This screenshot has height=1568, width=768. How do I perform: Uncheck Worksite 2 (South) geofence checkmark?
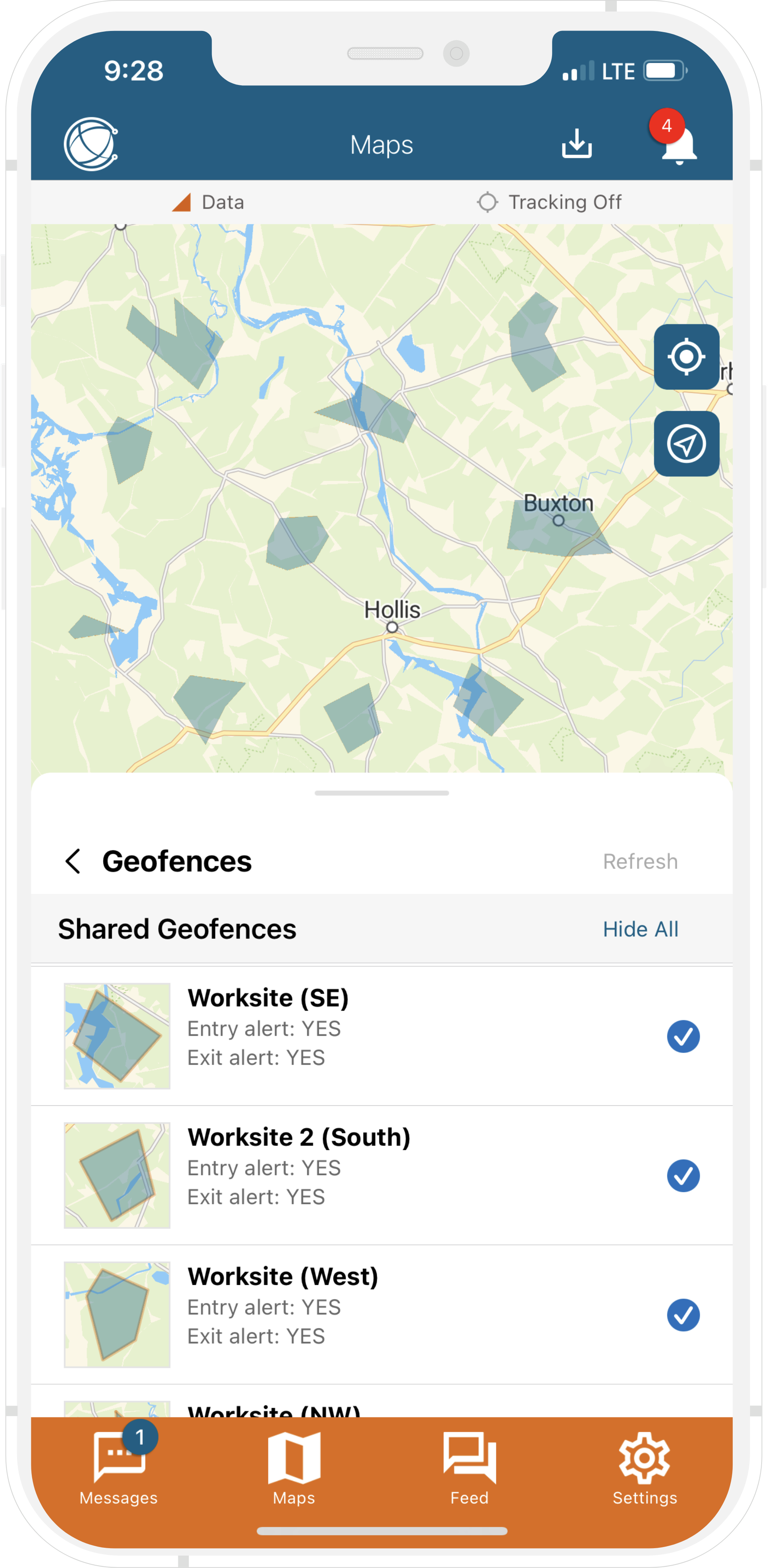point(683,1175)
